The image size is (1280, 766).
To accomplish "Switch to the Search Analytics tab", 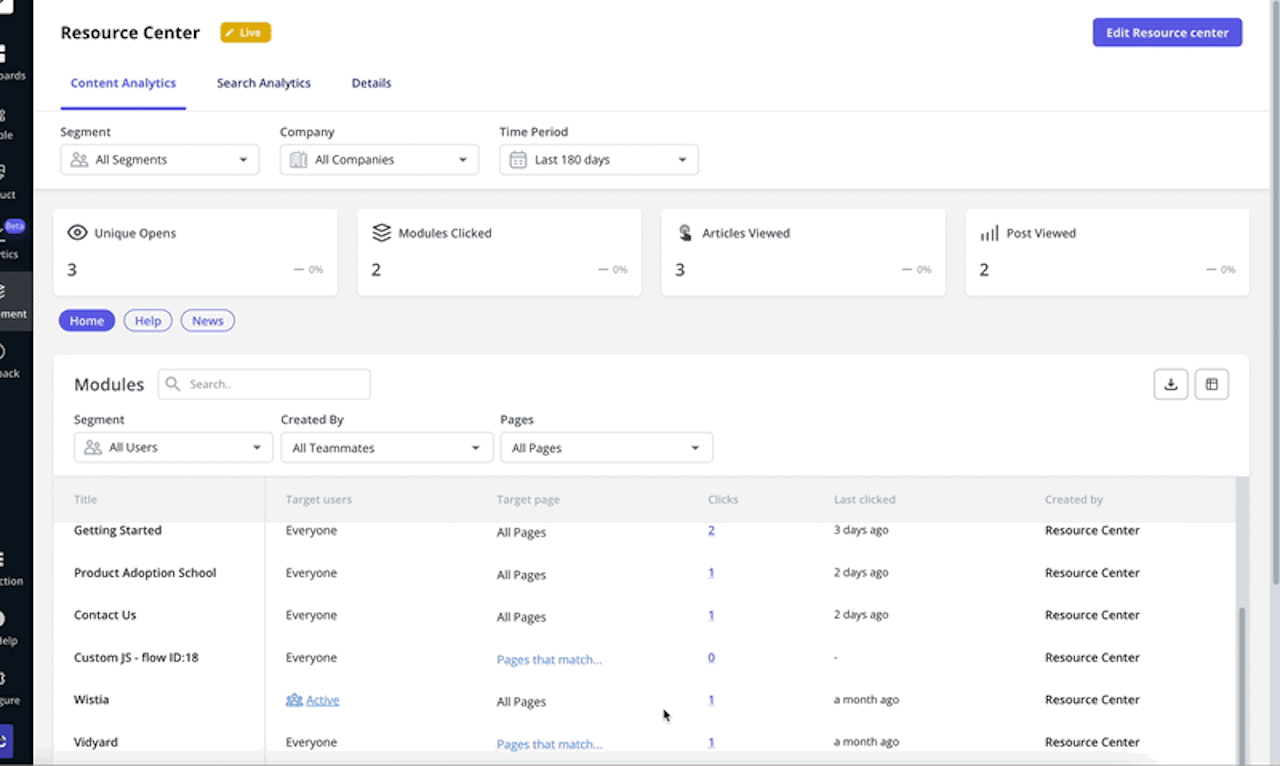I will point(264,83).
